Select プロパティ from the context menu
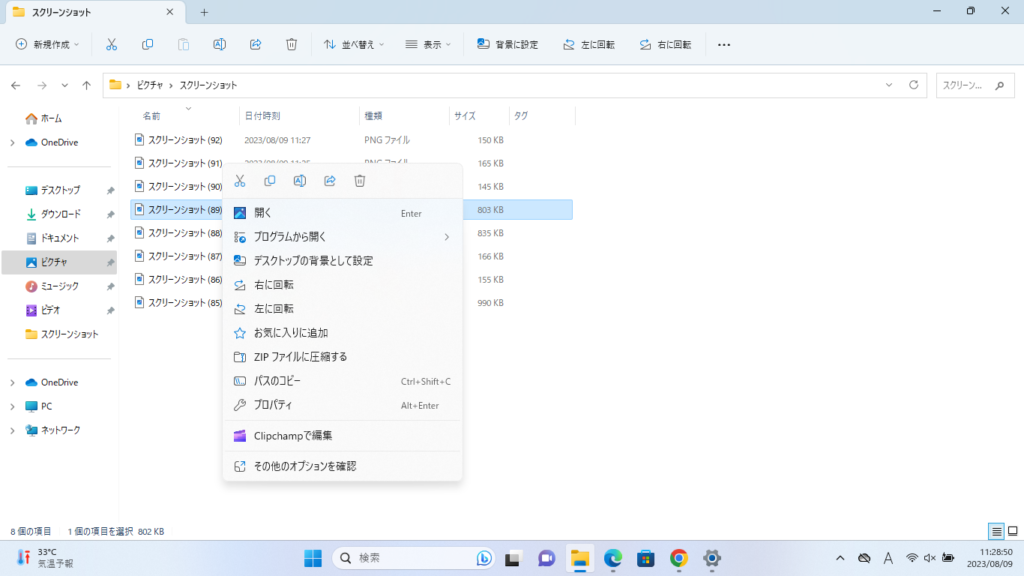This screenshot has height=576, width=1024. [273, 405]
